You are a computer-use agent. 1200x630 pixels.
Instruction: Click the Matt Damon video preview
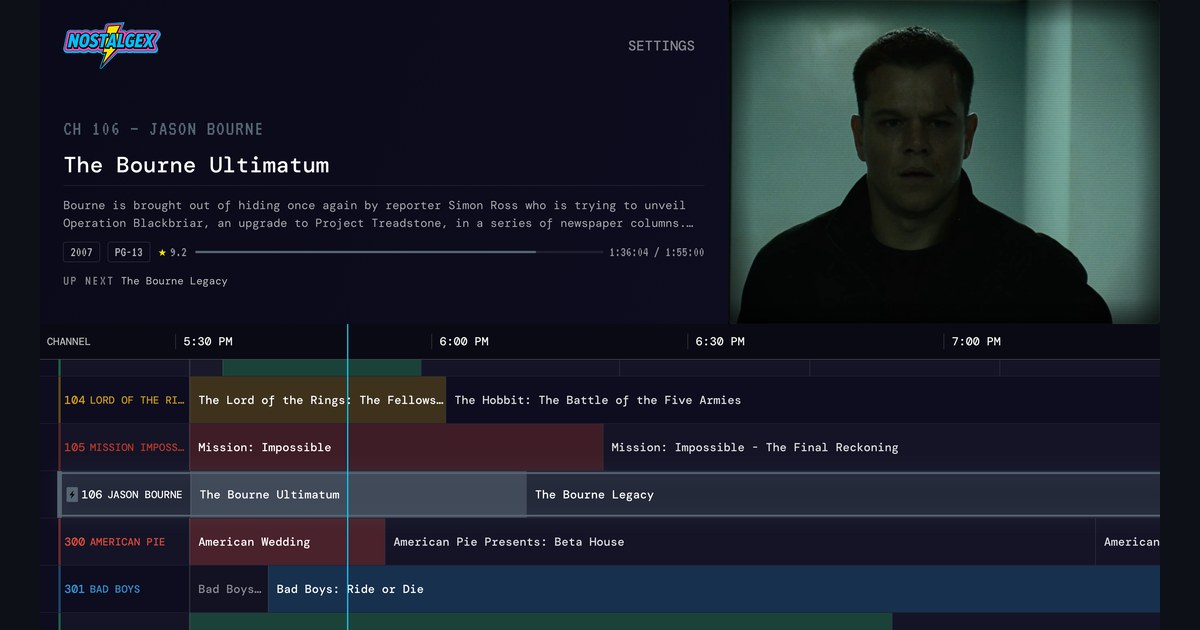pyautogui.click(x=945, y=161)
